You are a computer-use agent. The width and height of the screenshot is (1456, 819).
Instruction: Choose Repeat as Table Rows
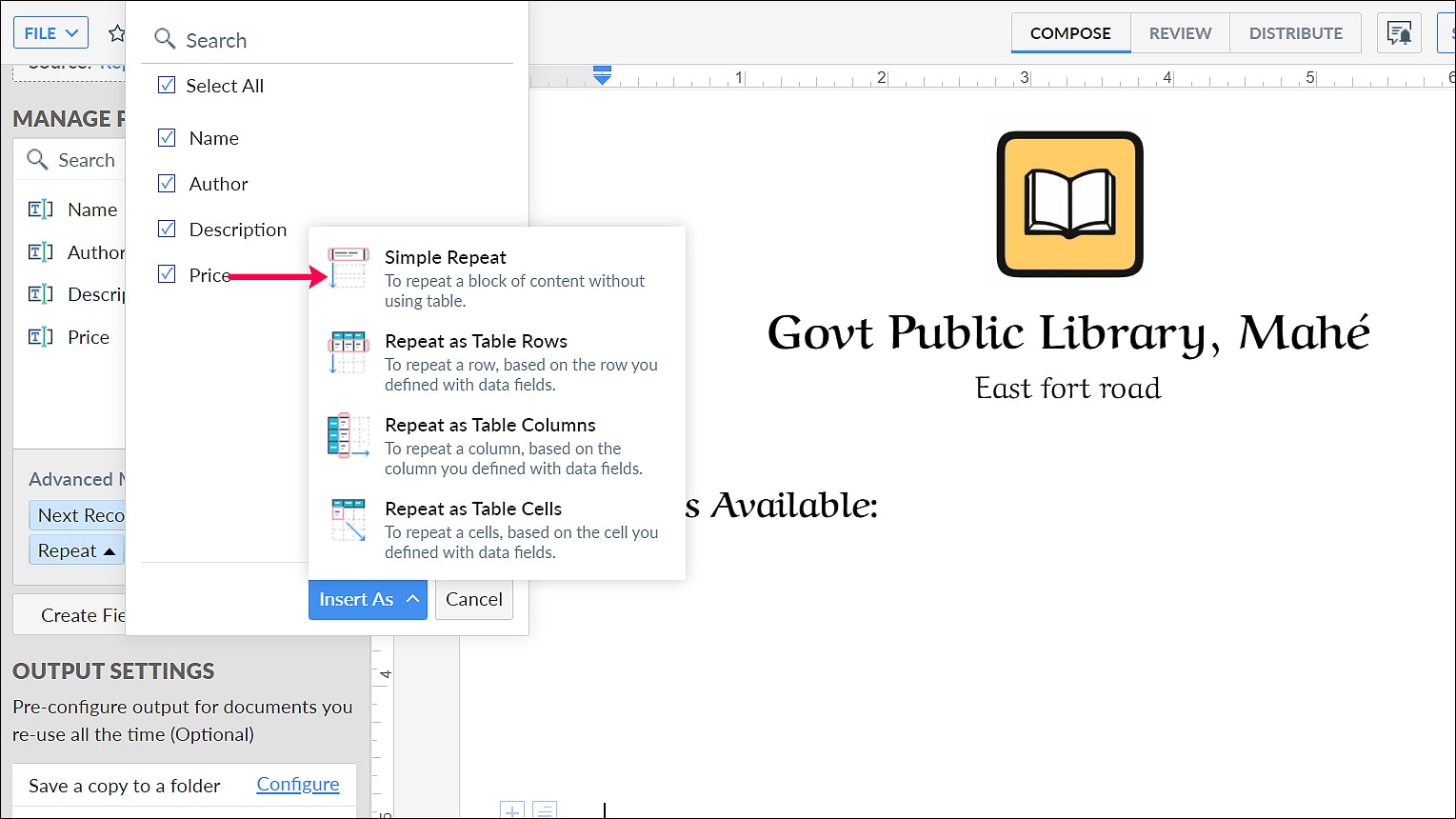point(496,362)
